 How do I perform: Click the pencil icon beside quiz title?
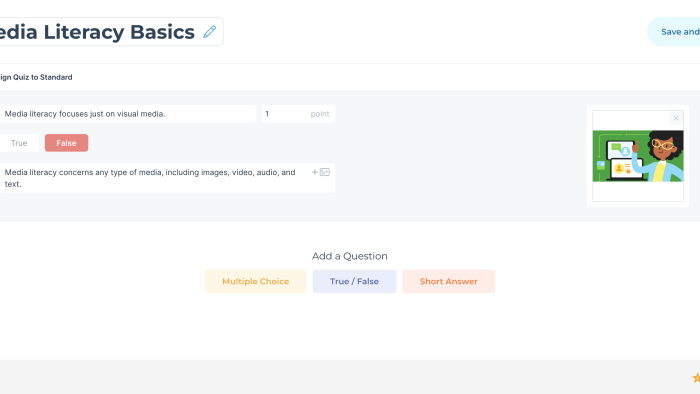209,32
